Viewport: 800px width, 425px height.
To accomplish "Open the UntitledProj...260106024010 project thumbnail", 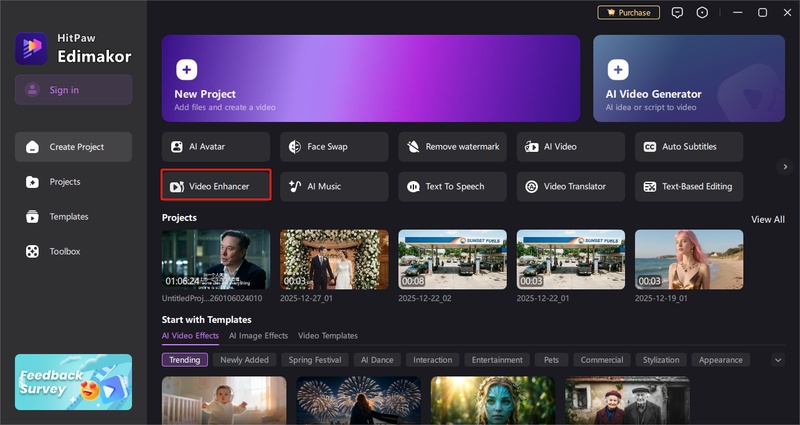I will pyautogui.click(x=216, y=260).
